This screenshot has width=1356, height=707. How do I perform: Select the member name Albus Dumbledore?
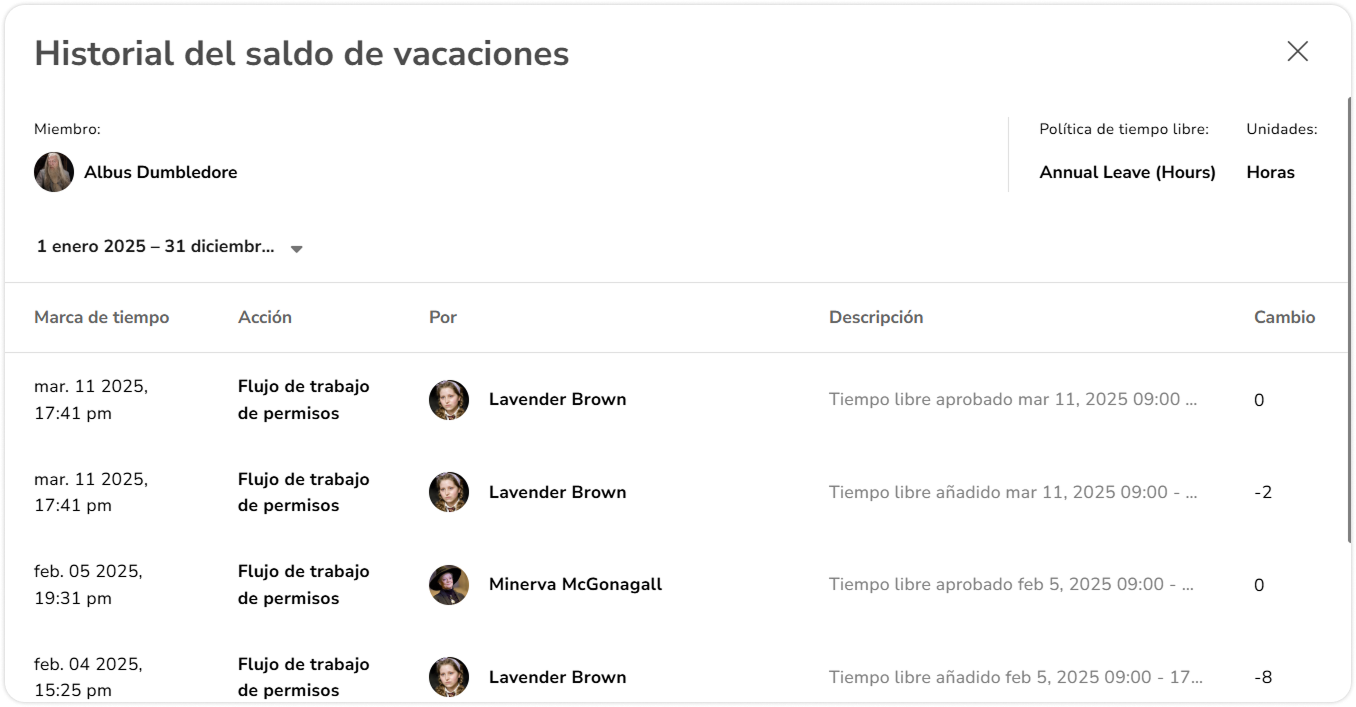(160, 172)
